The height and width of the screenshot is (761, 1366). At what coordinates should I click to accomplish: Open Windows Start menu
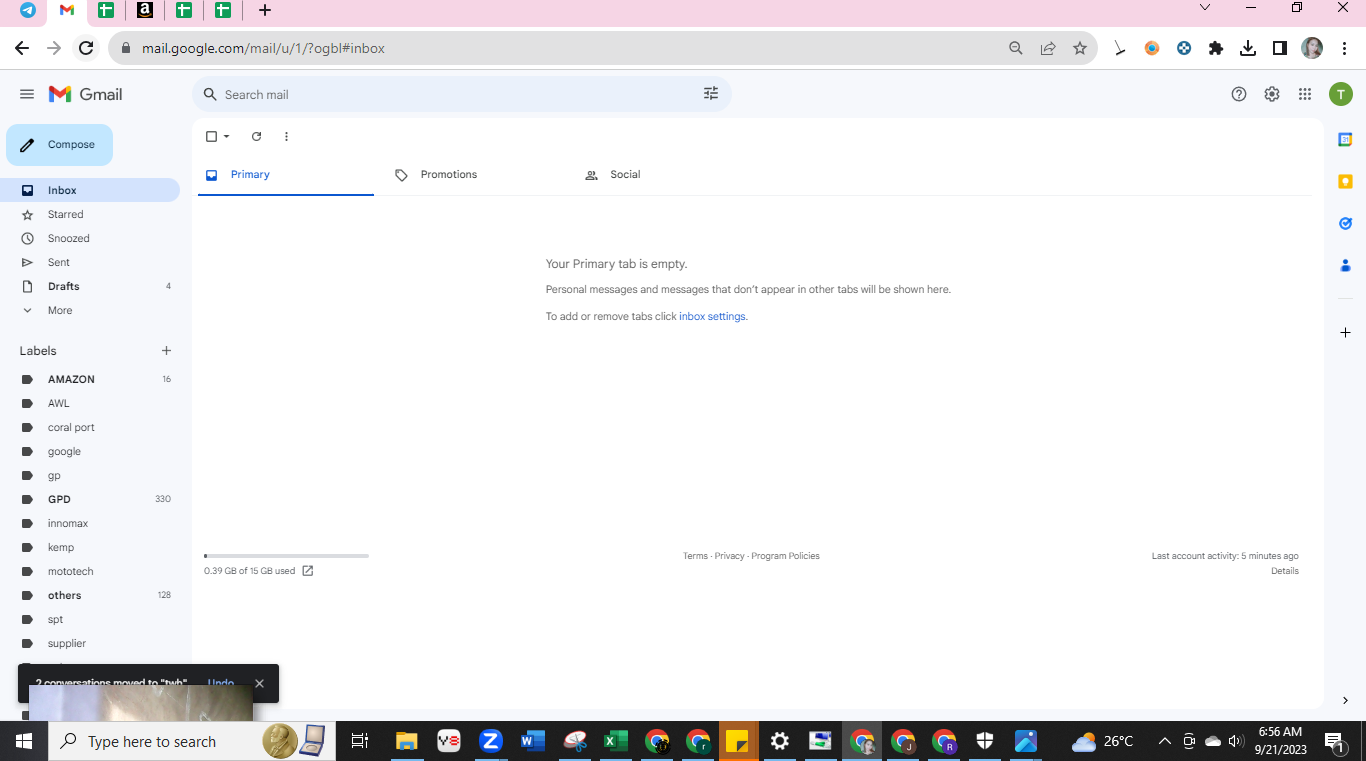(24, 741)
